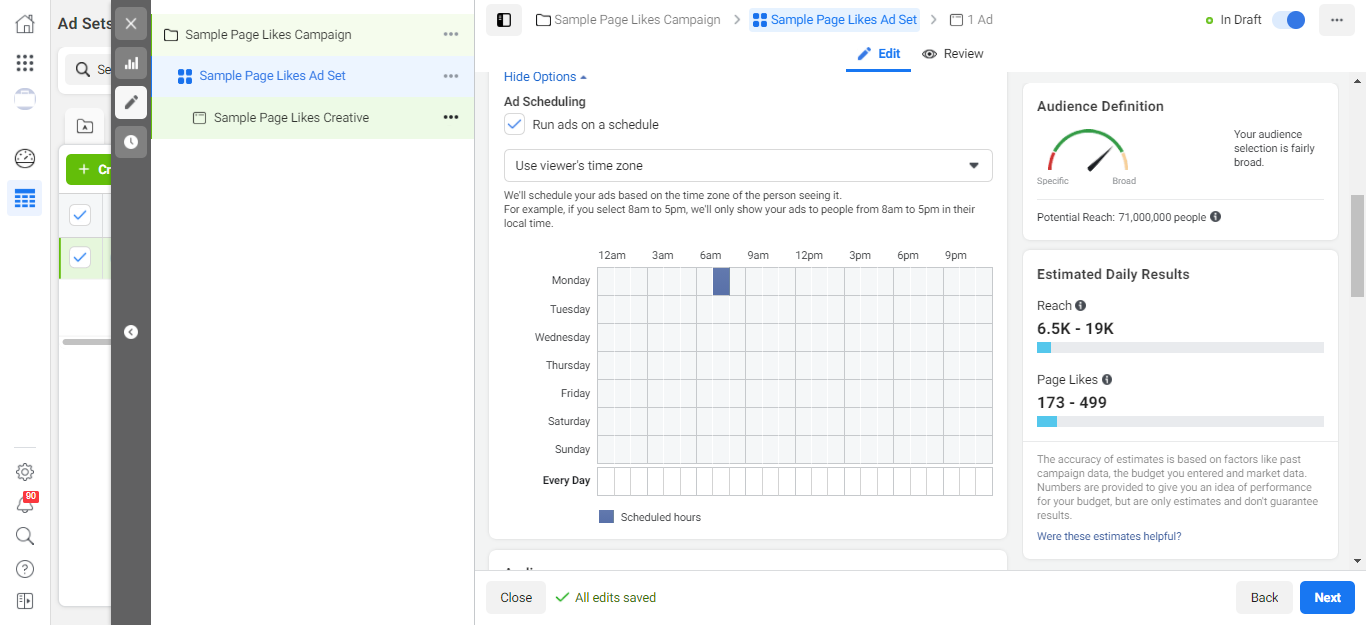Screen dimensions: 1366x625
Task: Select the Ads Manager table icon
Action: 25,198
